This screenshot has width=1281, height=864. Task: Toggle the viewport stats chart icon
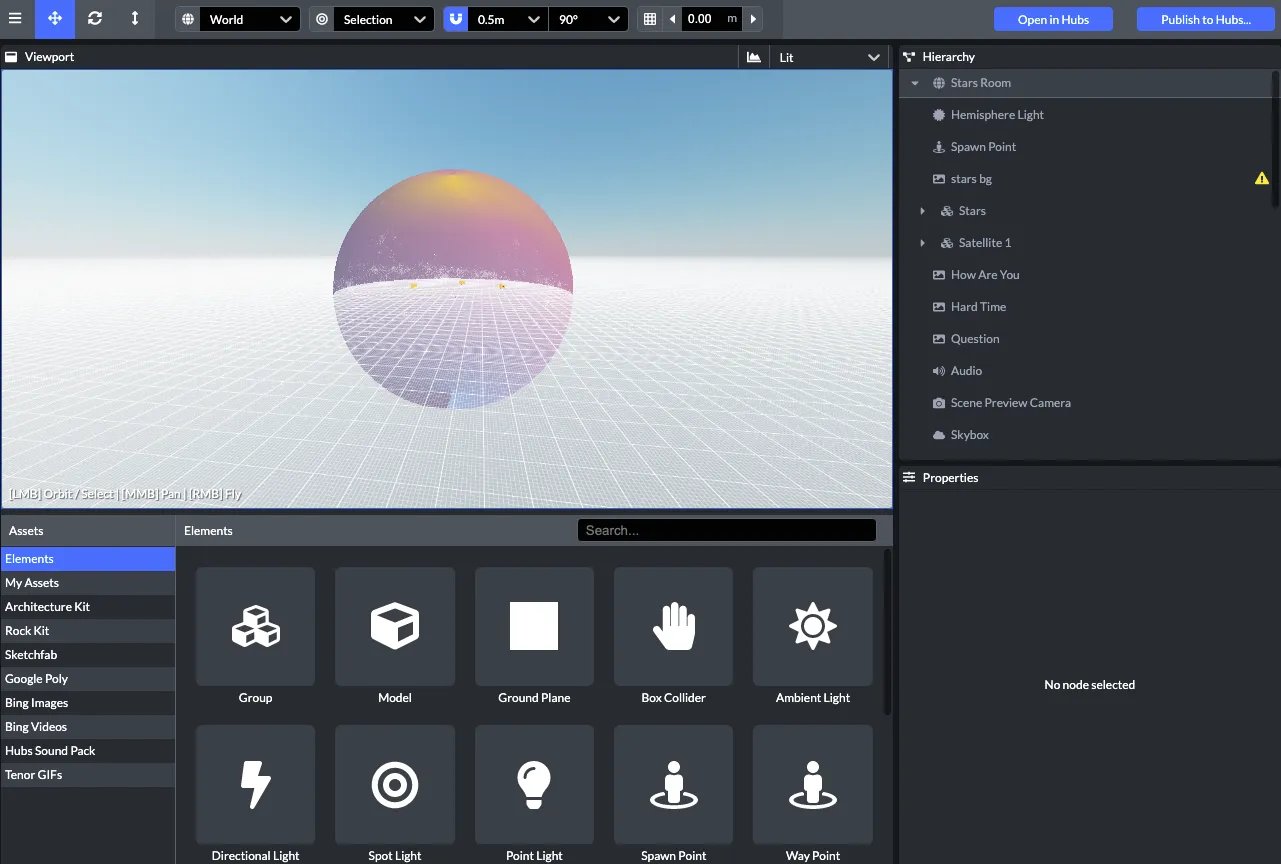(x=754, y=57)
